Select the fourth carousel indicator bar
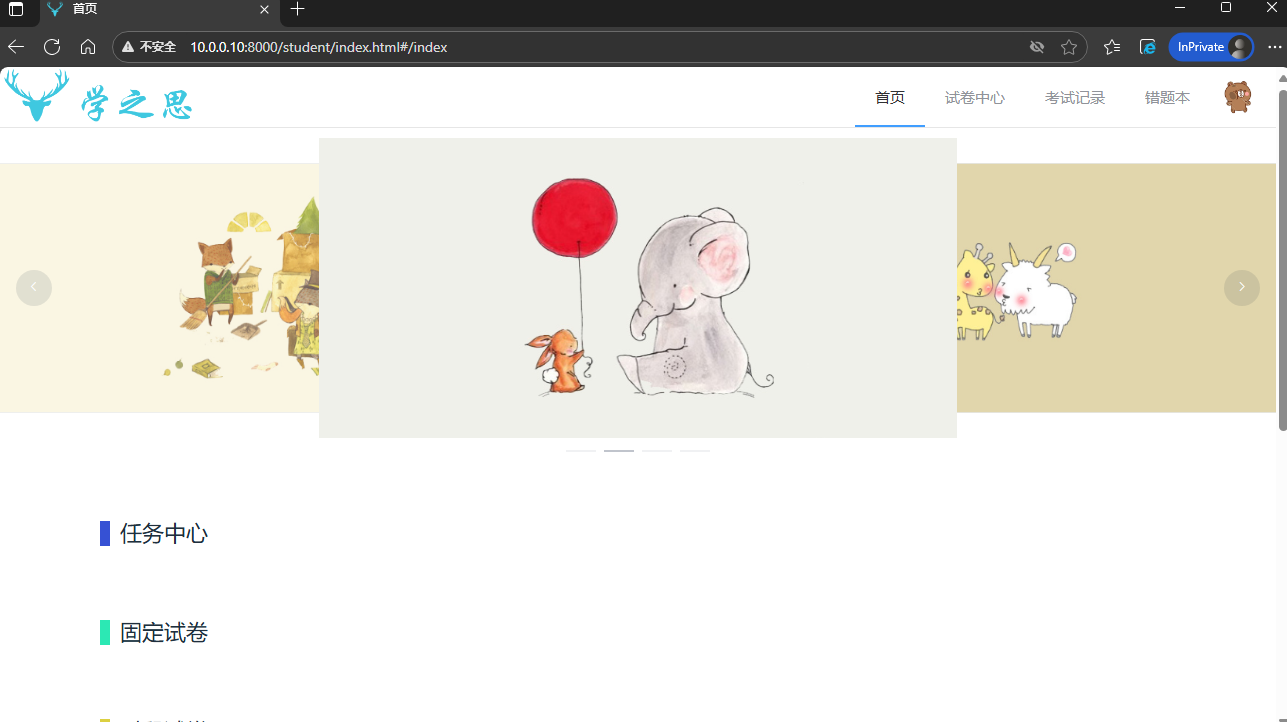1287x722 pixels. click(x=695, y=451)
